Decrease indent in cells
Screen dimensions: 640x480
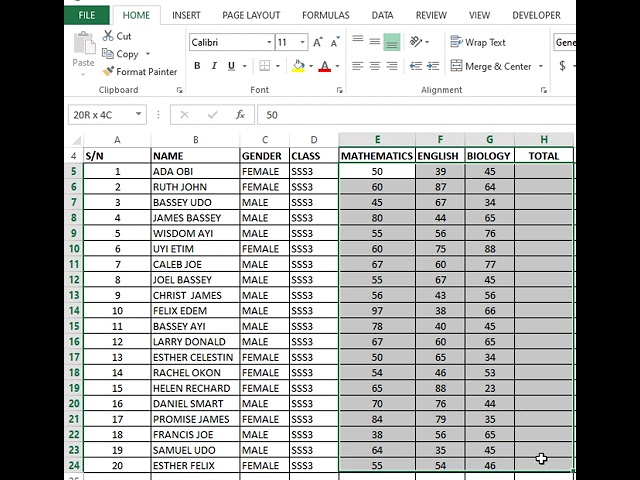coord(416,66)
